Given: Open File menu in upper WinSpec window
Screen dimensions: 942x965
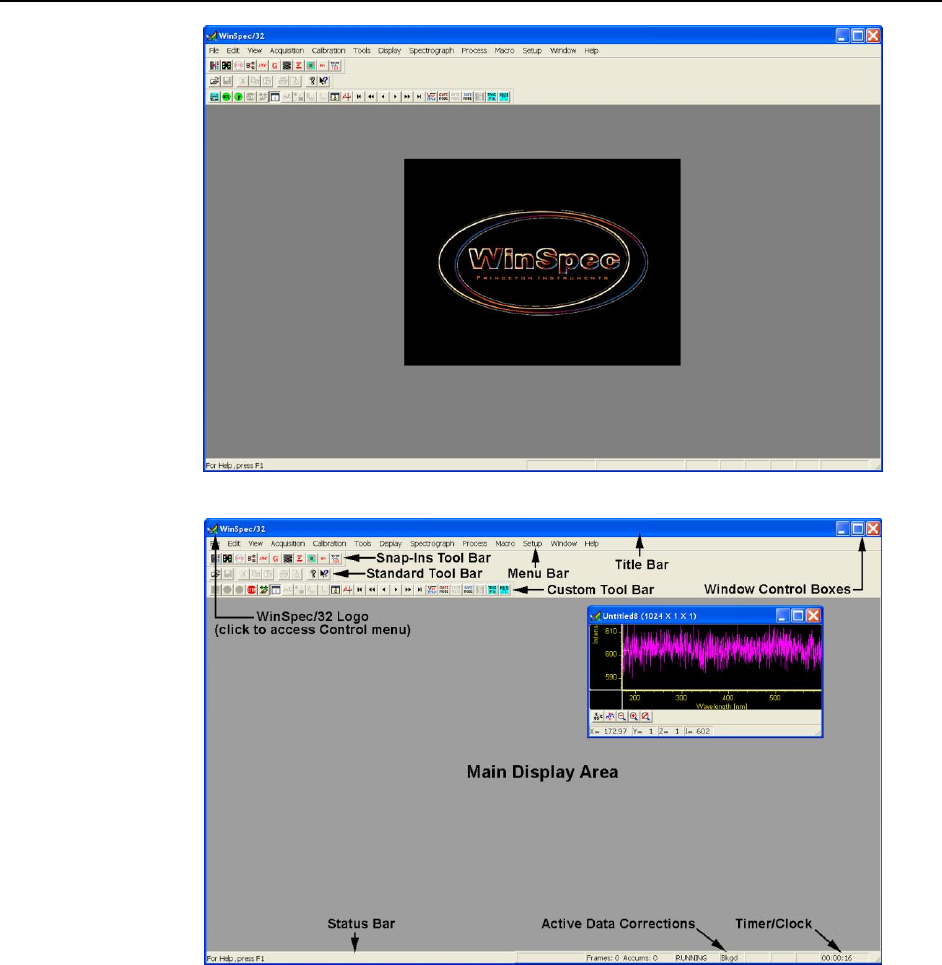Looking at the screenshot, I should [x=214, y=50].
